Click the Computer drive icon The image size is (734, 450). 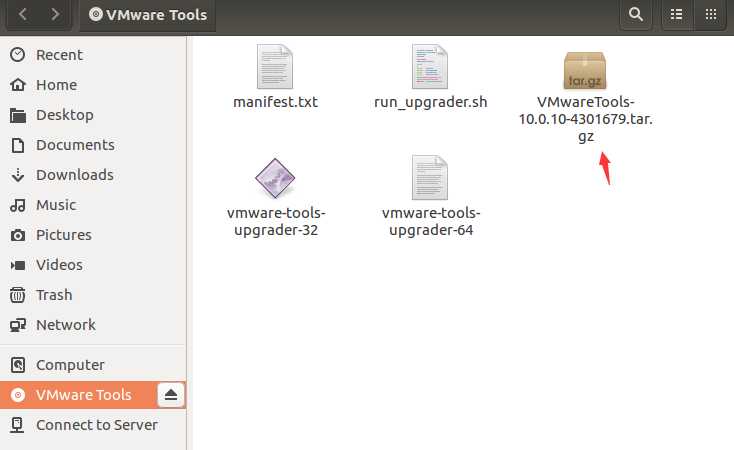pos(18,365)
